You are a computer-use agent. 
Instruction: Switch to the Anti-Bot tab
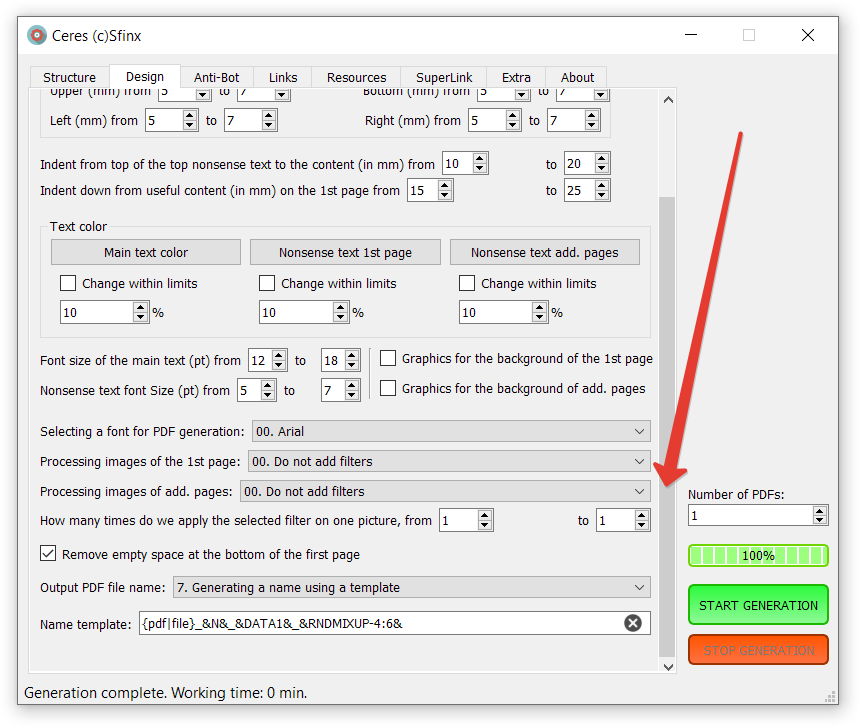216,77
